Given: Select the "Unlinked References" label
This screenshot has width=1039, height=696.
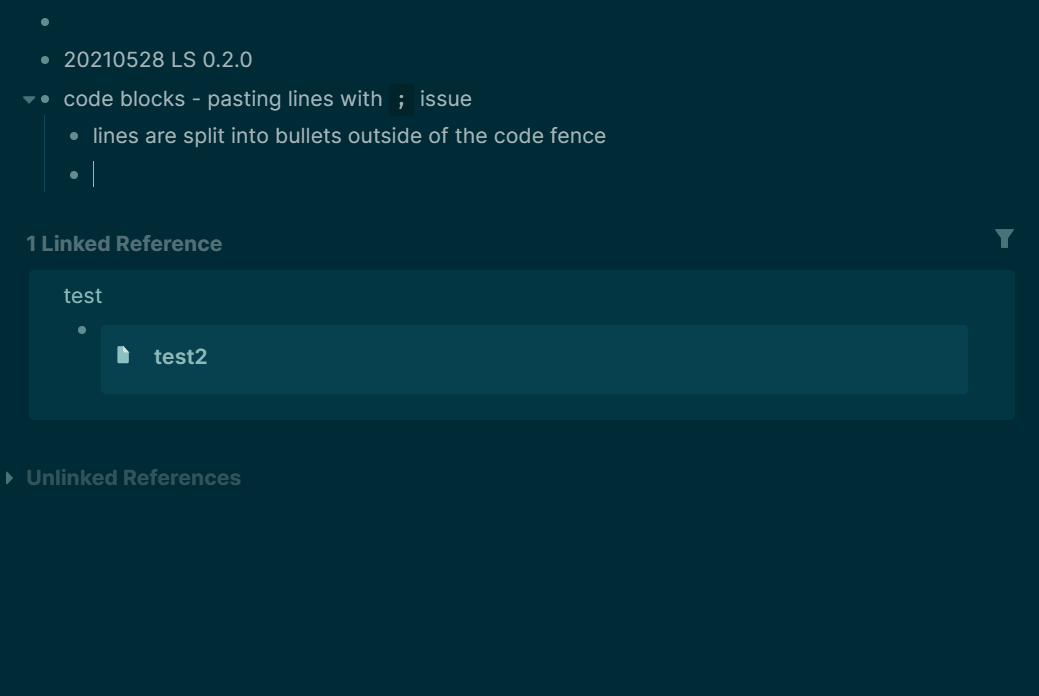Looking at the screenshot, I should (x=132, y=477).
